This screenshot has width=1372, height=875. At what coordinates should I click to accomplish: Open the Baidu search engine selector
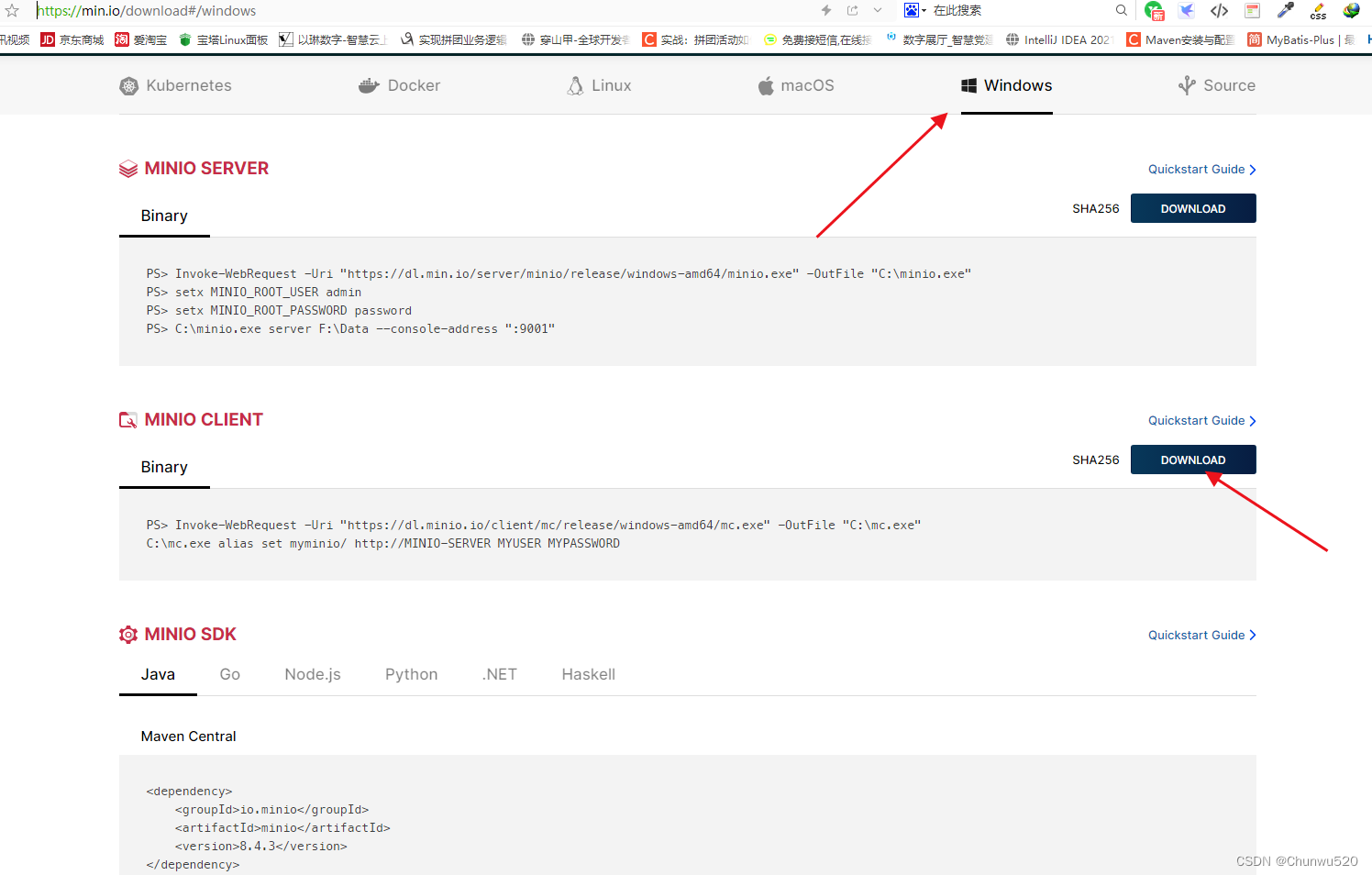pos(914,10)
